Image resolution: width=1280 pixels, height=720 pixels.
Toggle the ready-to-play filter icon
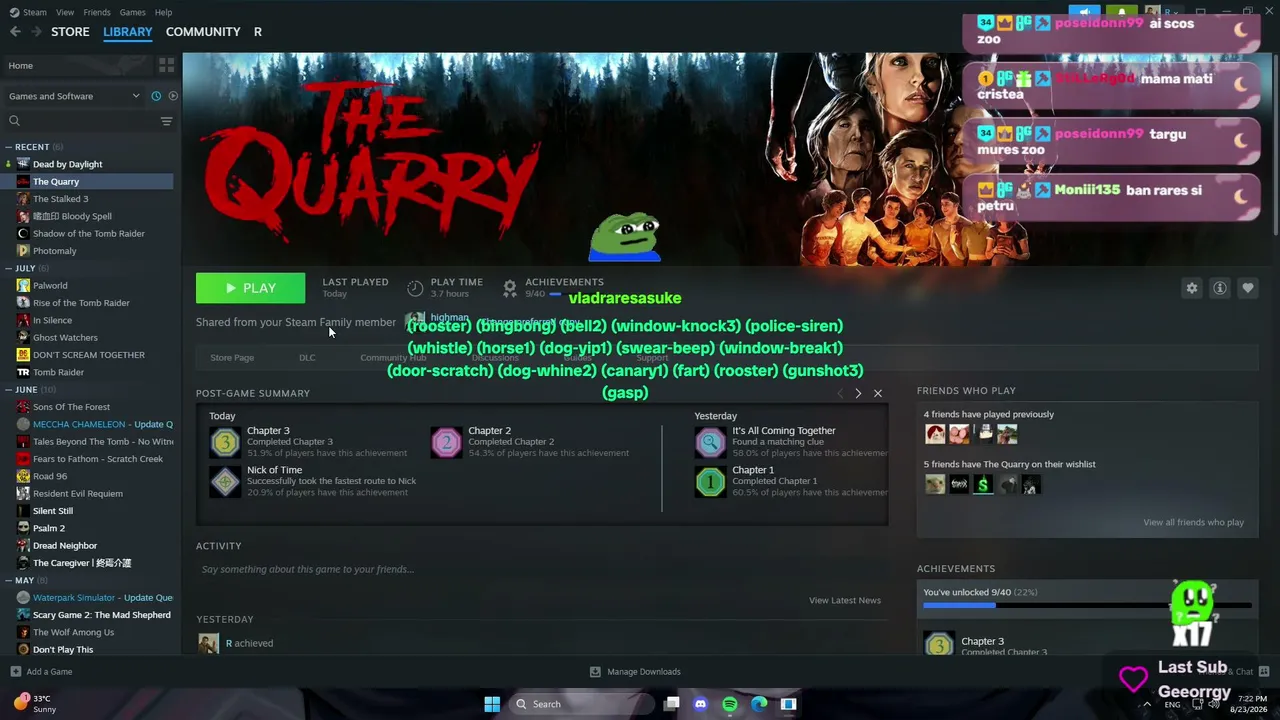(173, 96)
